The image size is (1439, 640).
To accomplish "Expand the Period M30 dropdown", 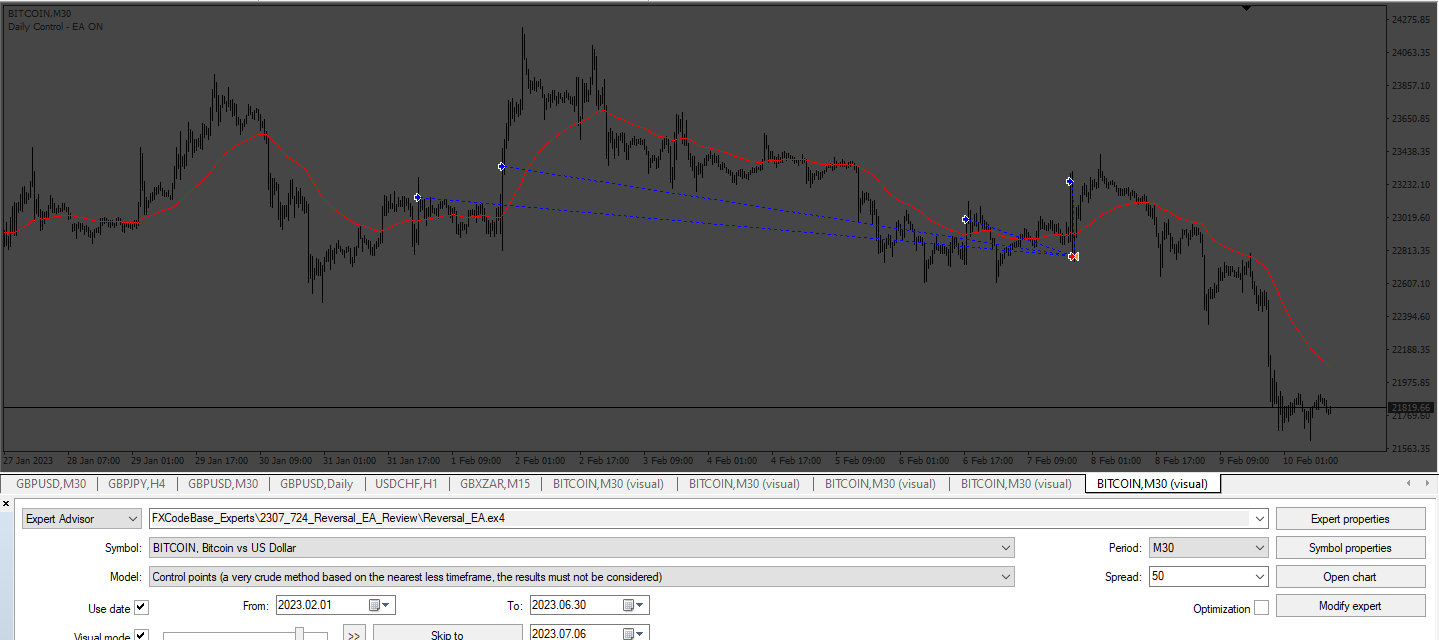I will click(1208, 548).
